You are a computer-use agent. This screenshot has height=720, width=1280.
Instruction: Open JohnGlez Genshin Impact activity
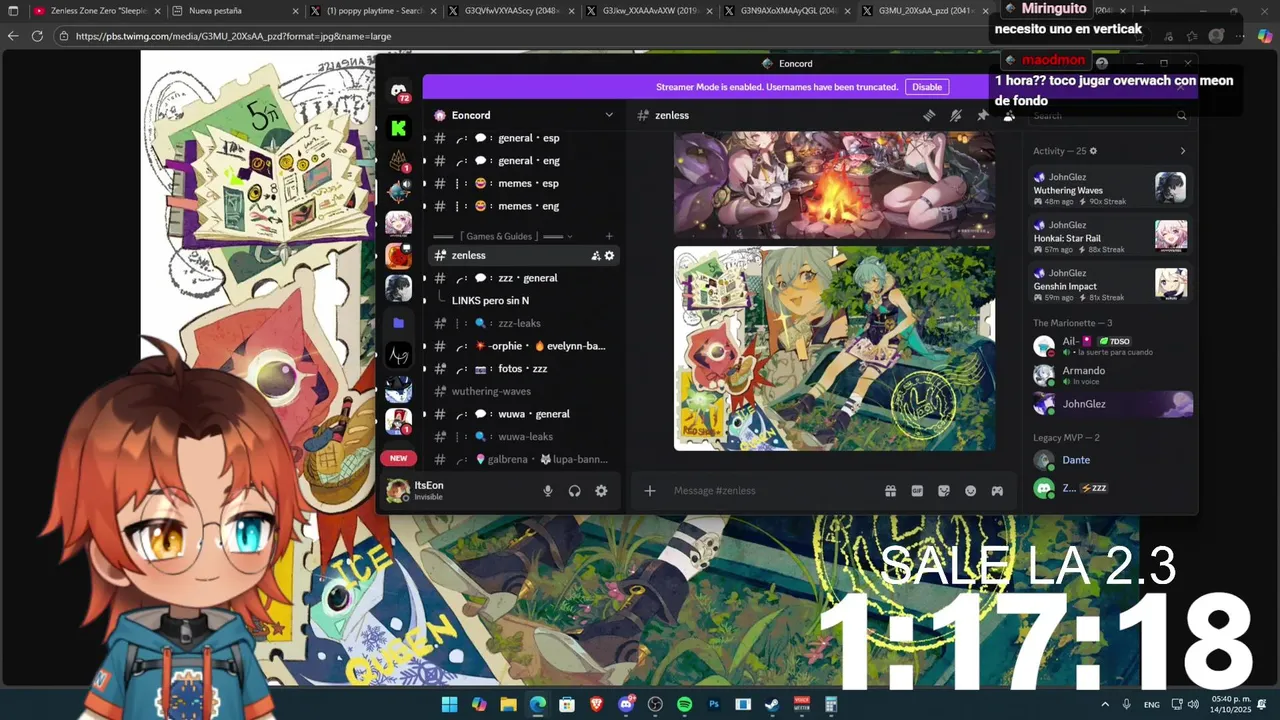click(x=1110, y=285)
